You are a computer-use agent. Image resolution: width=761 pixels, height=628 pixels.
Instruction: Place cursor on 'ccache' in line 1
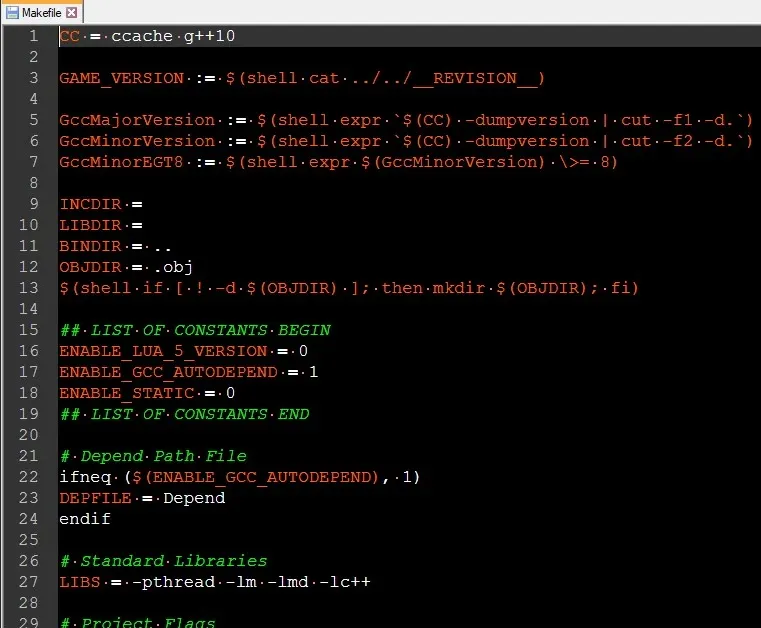coord(142,36)
